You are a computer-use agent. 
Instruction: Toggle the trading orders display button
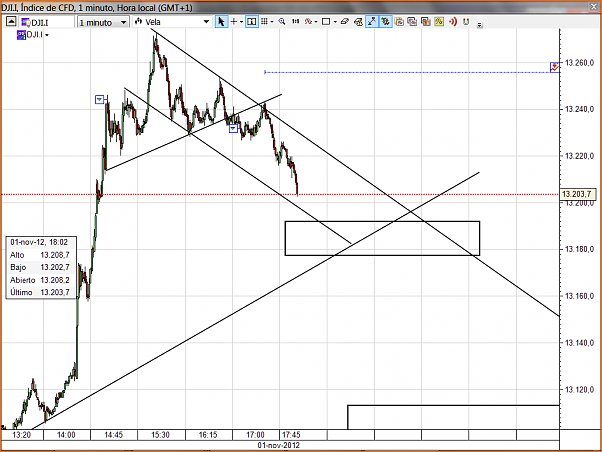tap(385, 22)
